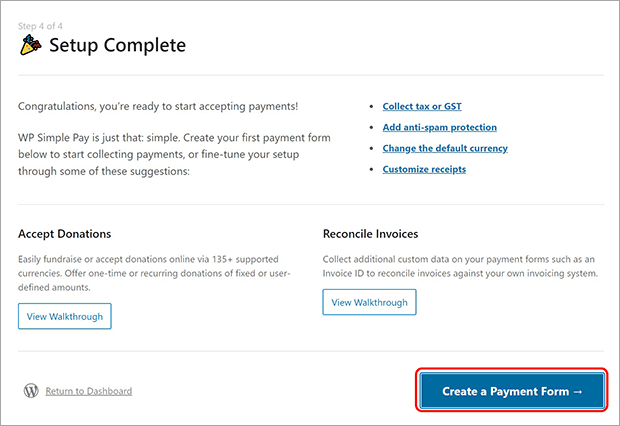Select the Accept Donations heading
The height and width of the screenshot is (426, 620).
tap(64, 234)
